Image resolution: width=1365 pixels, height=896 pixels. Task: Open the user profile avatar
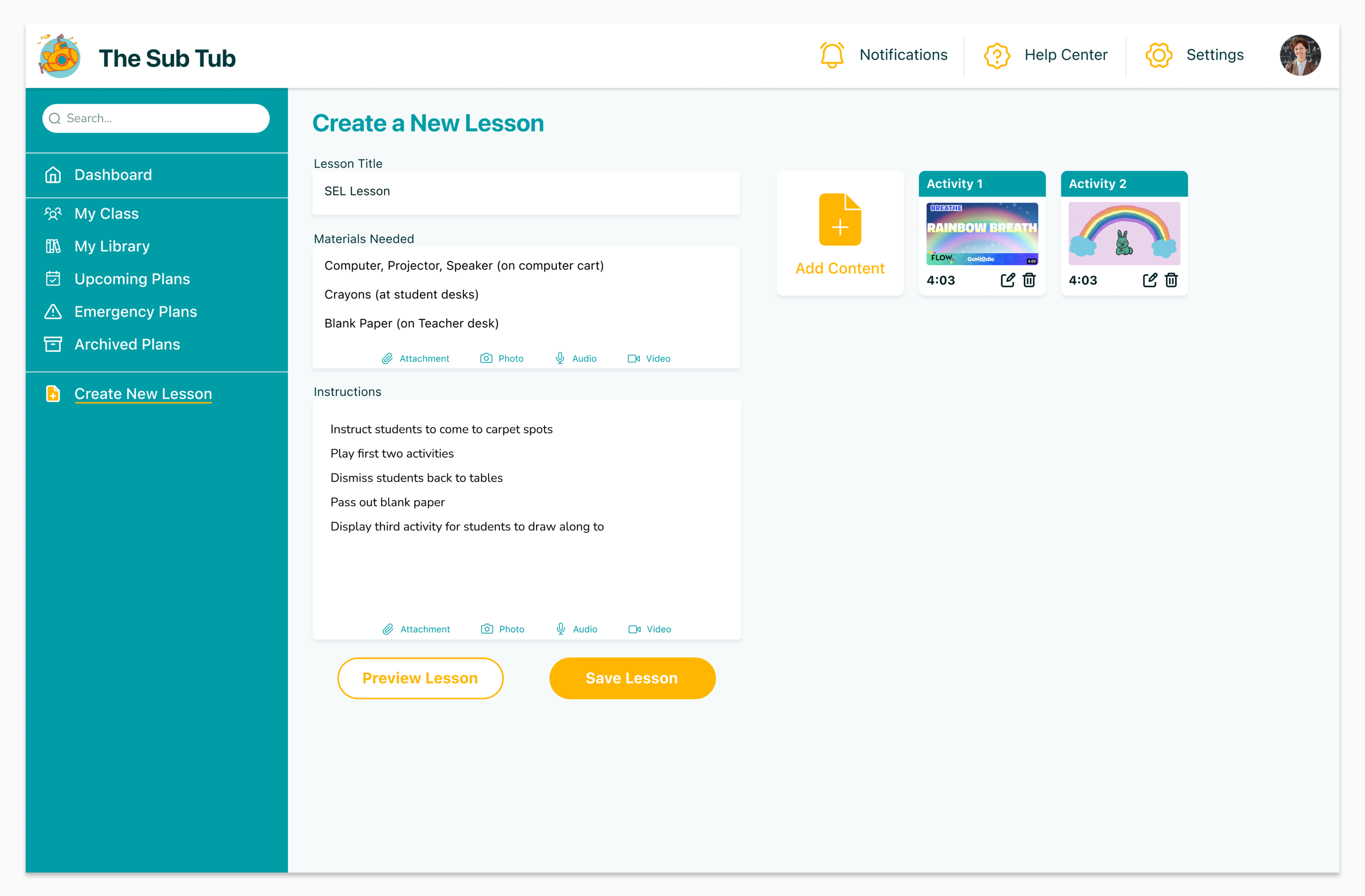pos(1299,55)
